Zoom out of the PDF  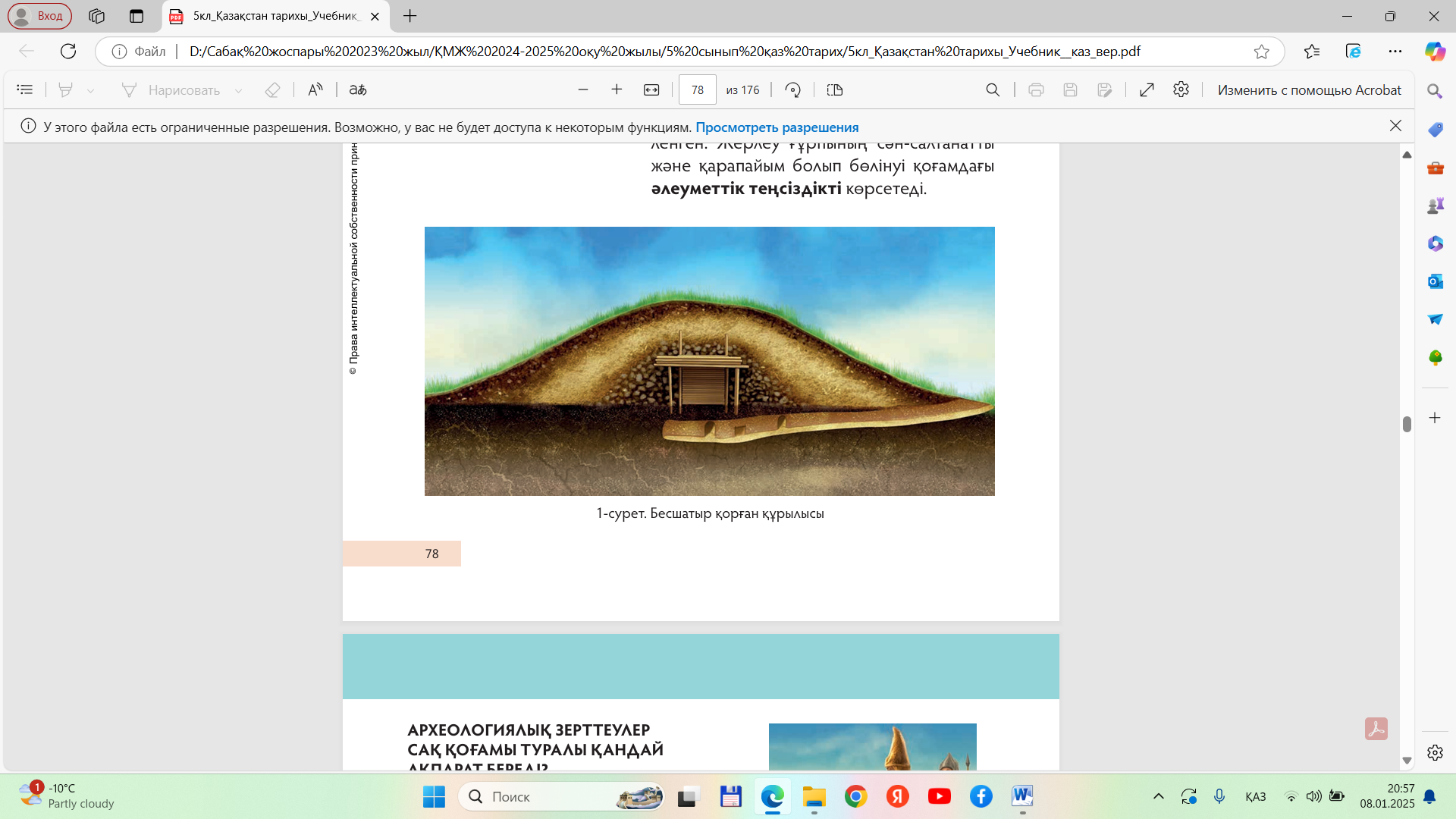tap(583, 89)
